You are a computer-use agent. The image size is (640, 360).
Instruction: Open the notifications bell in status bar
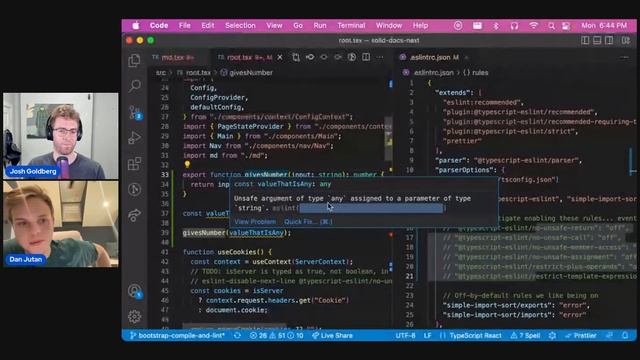tap(625, 336)
